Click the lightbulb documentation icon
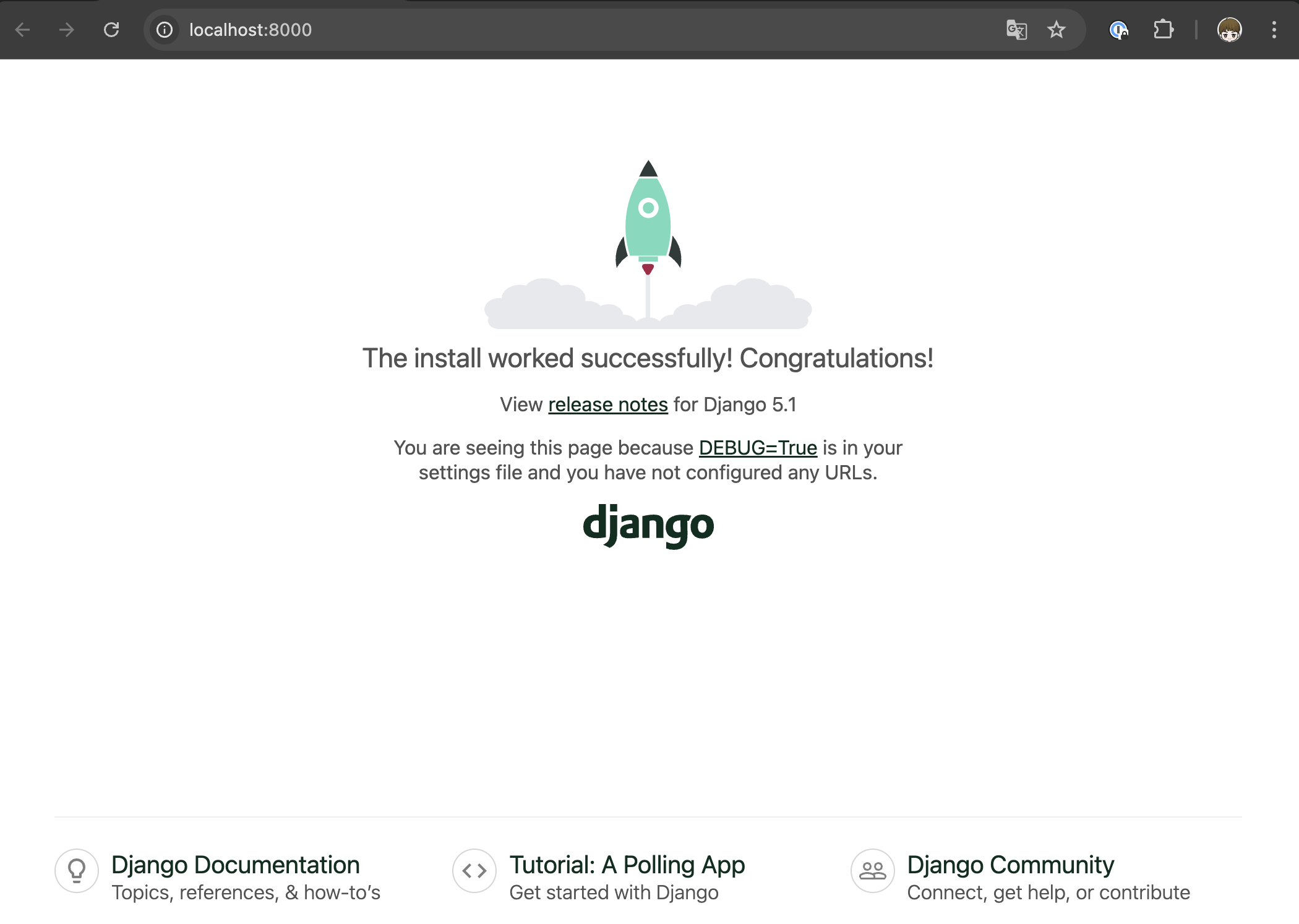The height and width of the screenshot is (924, 1299). 77,870
